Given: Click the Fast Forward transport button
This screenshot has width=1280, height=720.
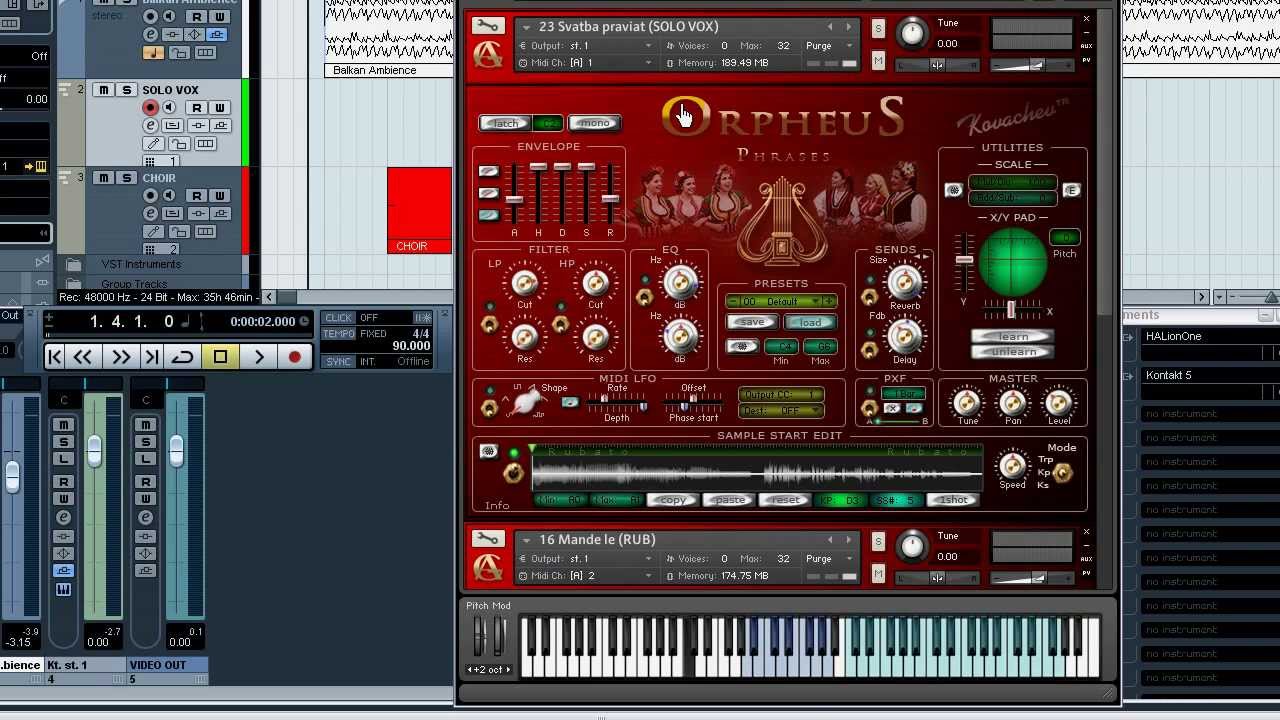Looking at the screenshot, I should [120, 357].
